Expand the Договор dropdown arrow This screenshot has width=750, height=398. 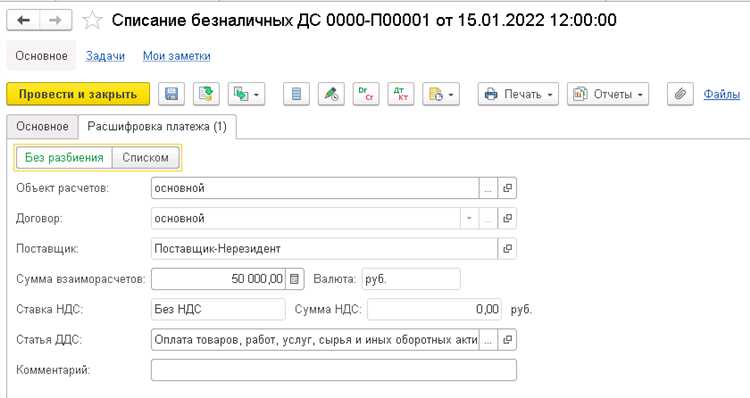pyautogui.click(x=469, y=218)
